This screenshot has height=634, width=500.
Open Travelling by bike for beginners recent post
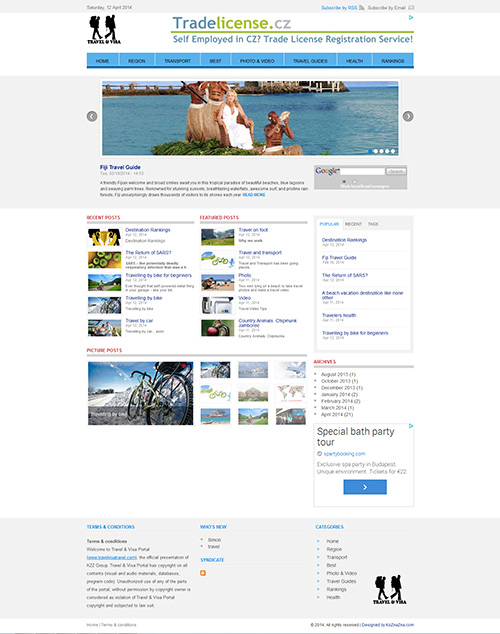(158, 275)
